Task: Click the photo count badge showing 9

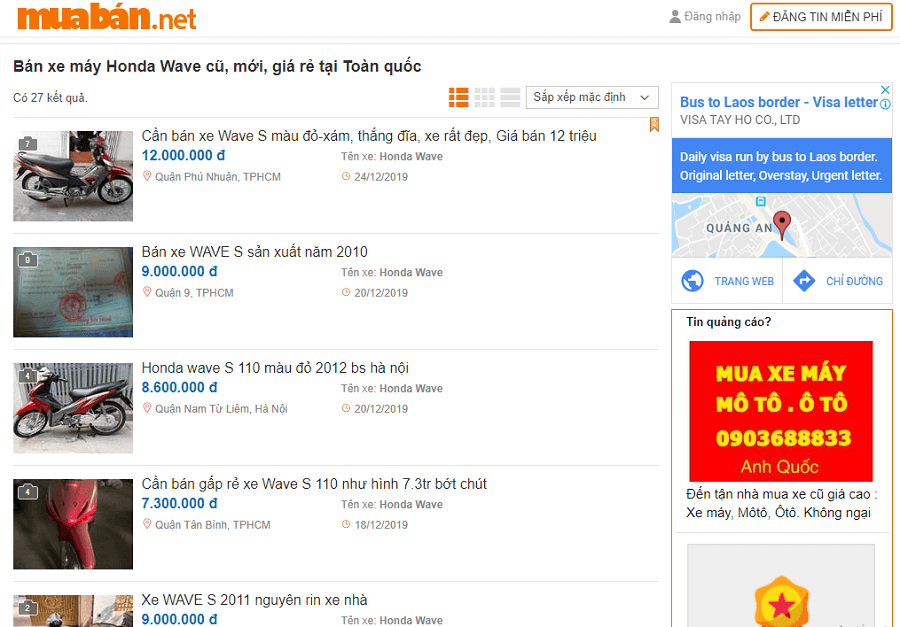Action: coord(28,260)
